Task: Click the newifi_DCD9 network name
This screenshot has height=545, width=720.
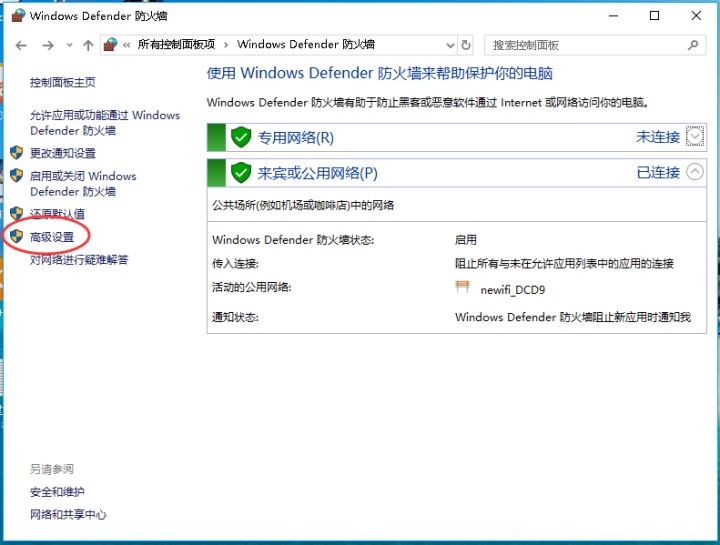Action: click(512, 290)
